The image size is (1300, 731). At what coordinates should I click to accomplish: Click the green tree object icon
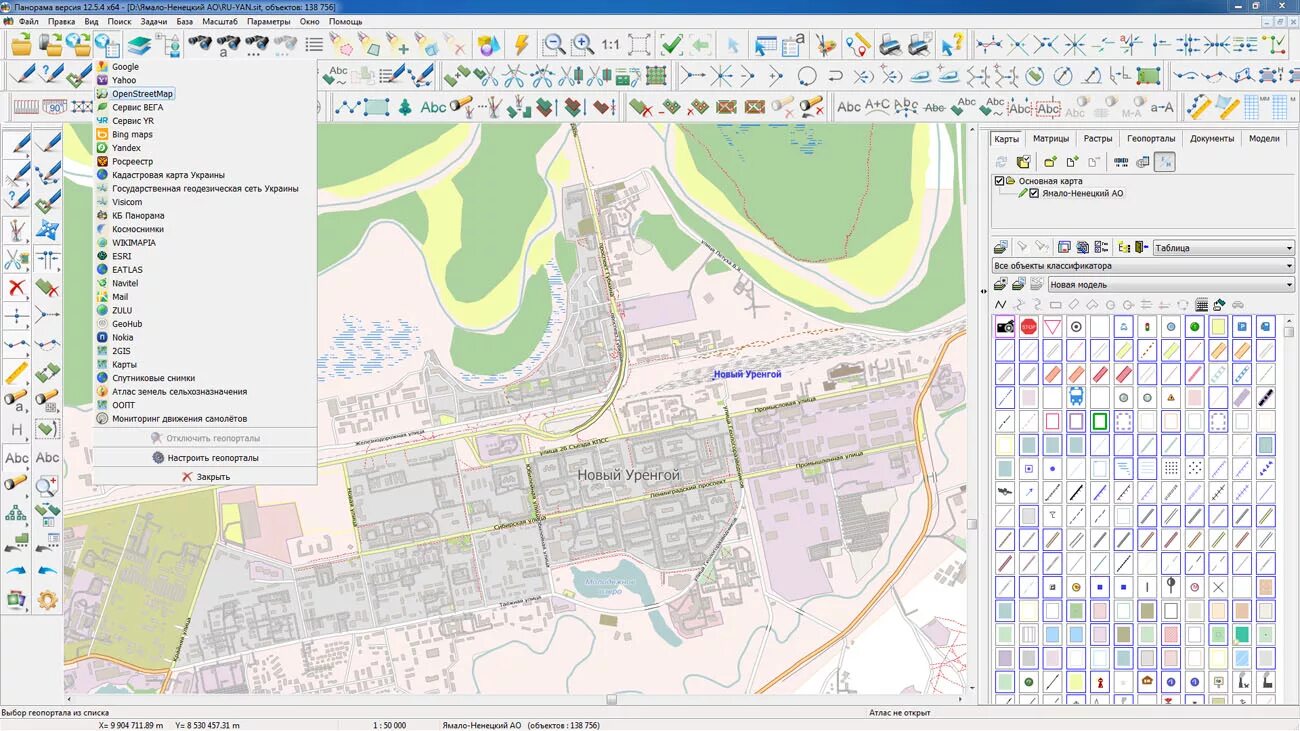(x=405, y=107)
